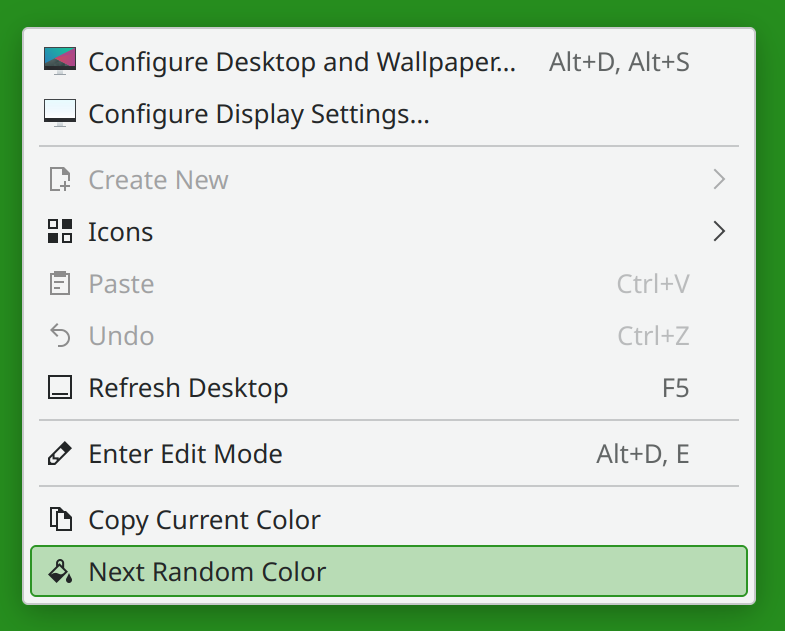This screenshot has height=631, width=785.
Task: Expand the Create New submenu chevron
Action: (719, 179)
